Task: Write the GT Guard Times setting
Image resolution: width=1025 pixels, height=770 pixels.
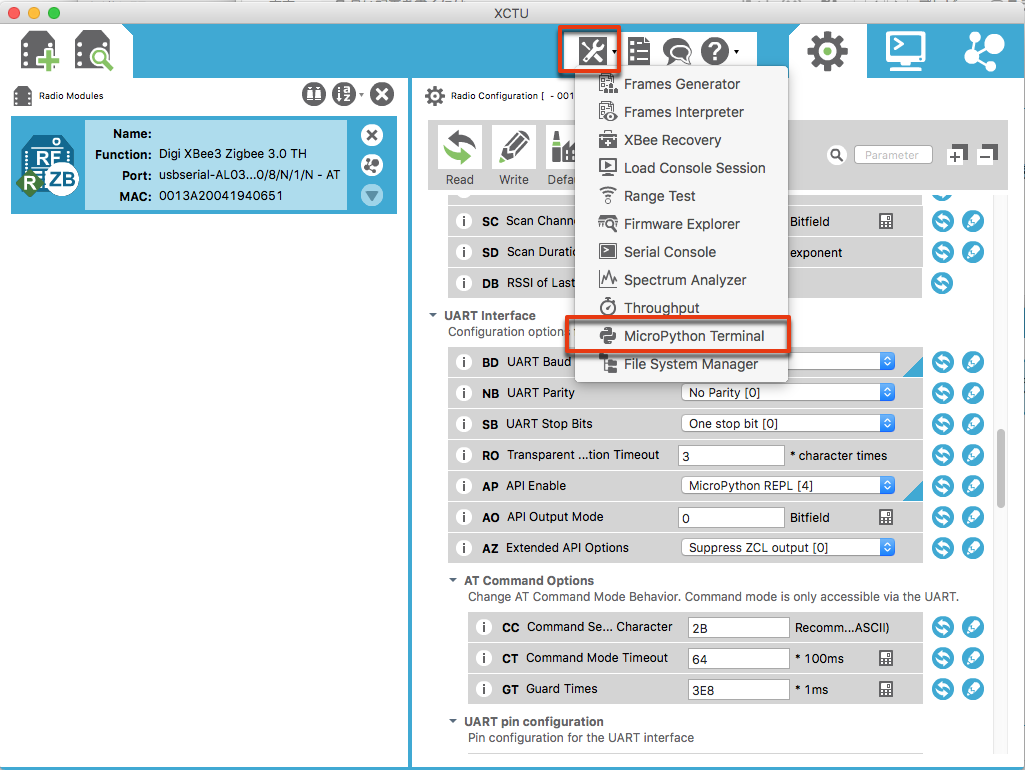Action: 973,689
